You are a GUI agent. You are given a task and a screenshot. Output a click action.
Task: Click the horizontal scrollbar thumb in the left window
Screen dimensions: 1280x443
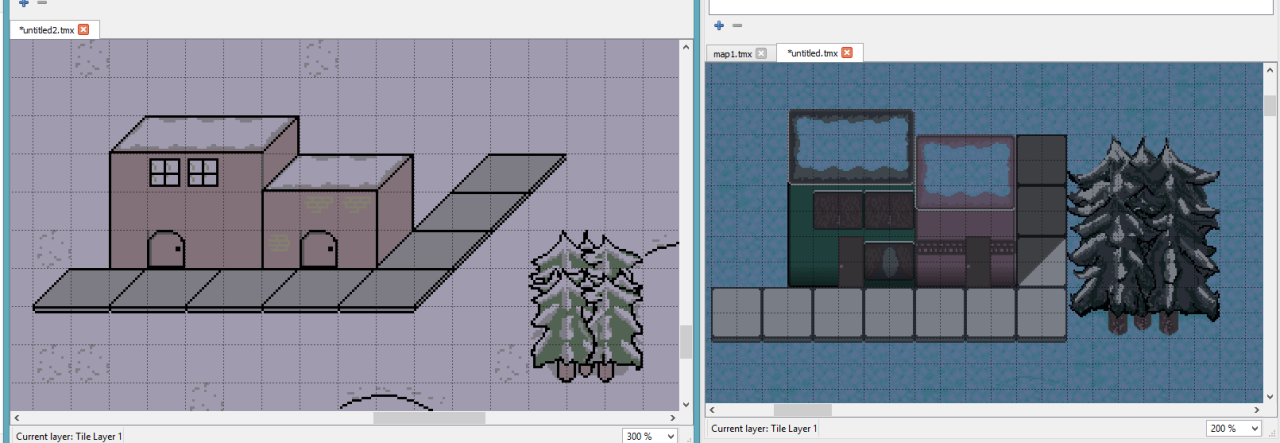(x=429, y=418)
